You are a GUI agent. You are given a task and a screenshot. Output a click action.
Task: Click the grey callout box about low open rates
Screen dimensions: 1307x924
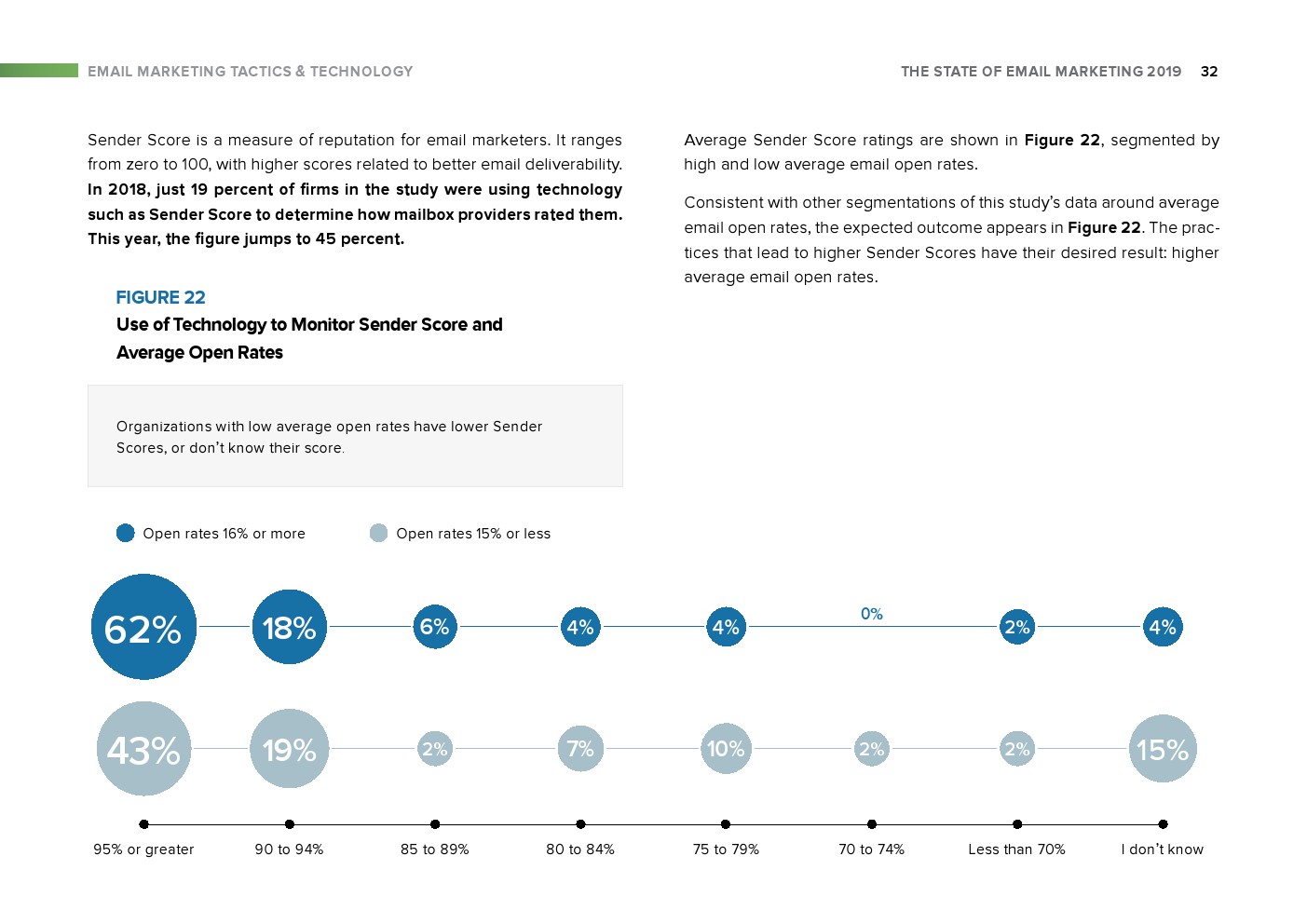tap(355, 436)
